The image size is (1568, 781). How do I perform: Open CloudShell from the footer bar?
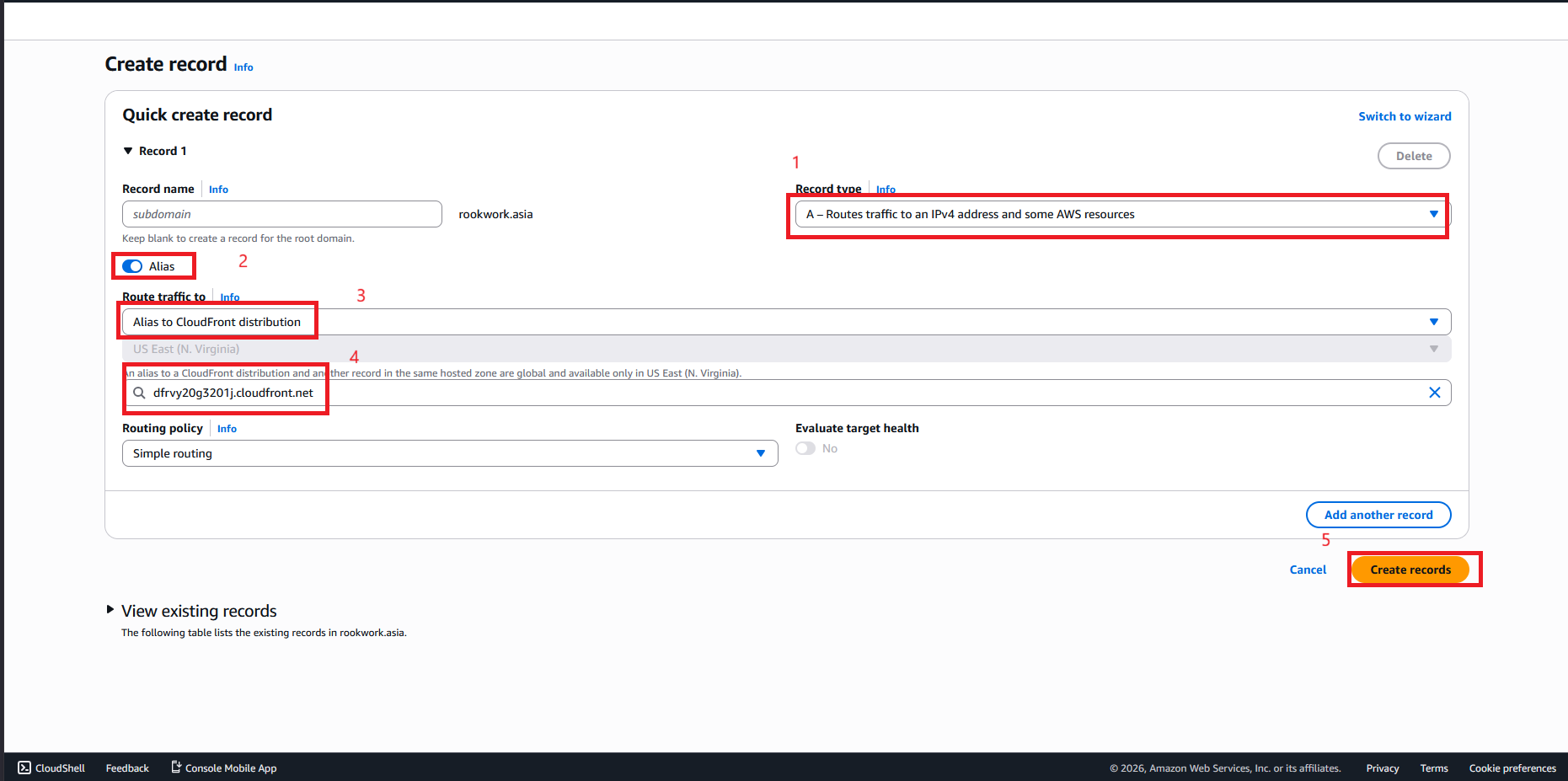[51, 768]
